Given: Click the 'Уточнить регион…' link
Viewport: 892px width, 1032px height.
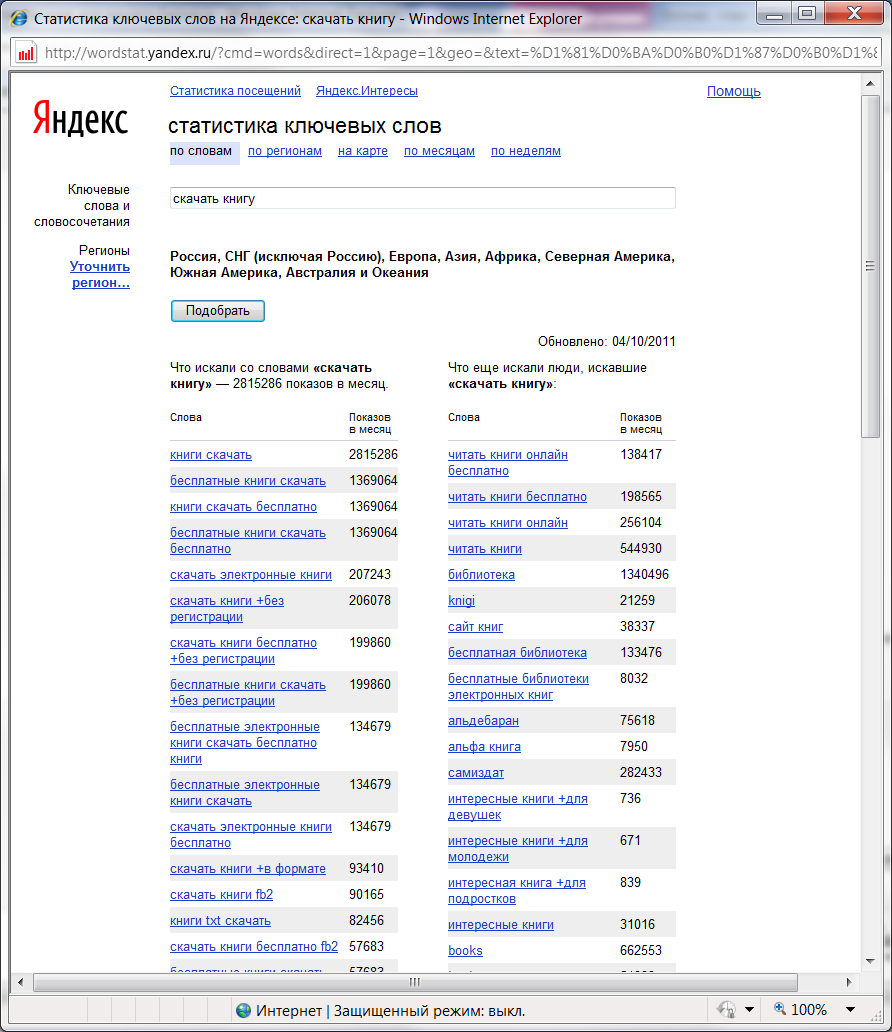Looking at the screenshot, I should 100,274.
